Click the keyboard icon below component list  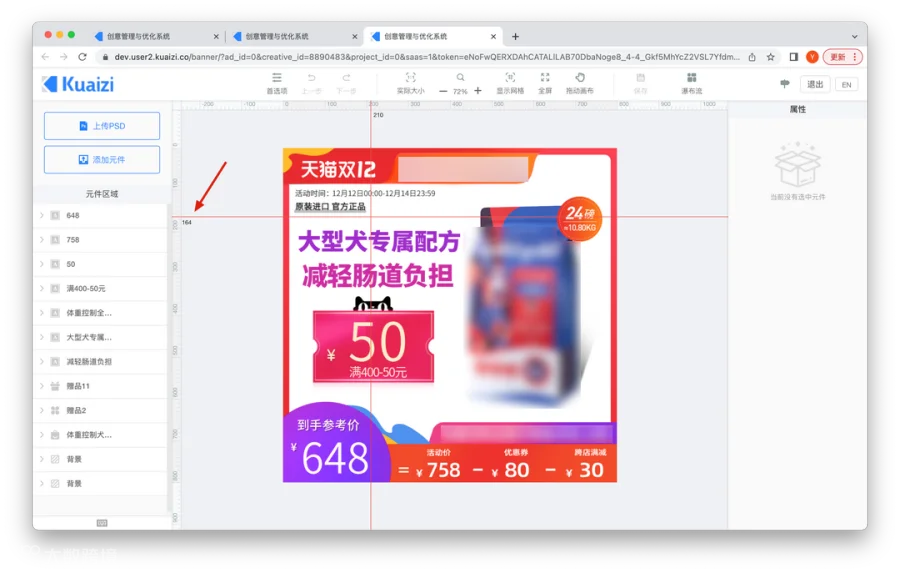point(102,522)
